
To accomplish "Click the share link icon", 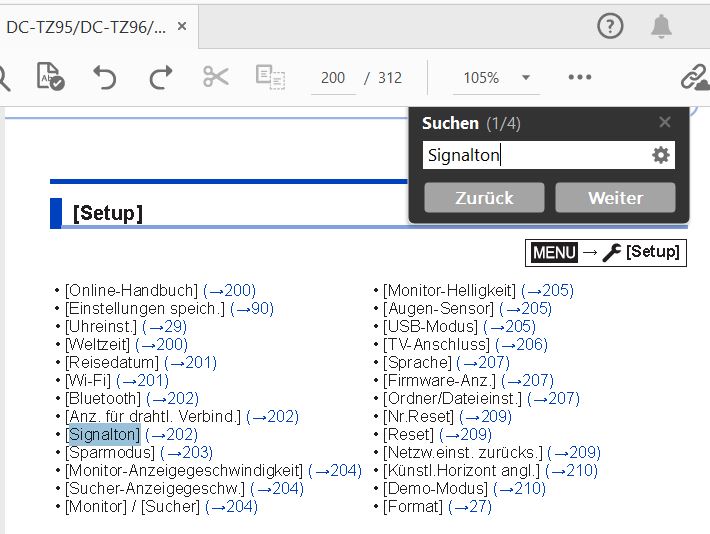I will (x=692, y=78).
